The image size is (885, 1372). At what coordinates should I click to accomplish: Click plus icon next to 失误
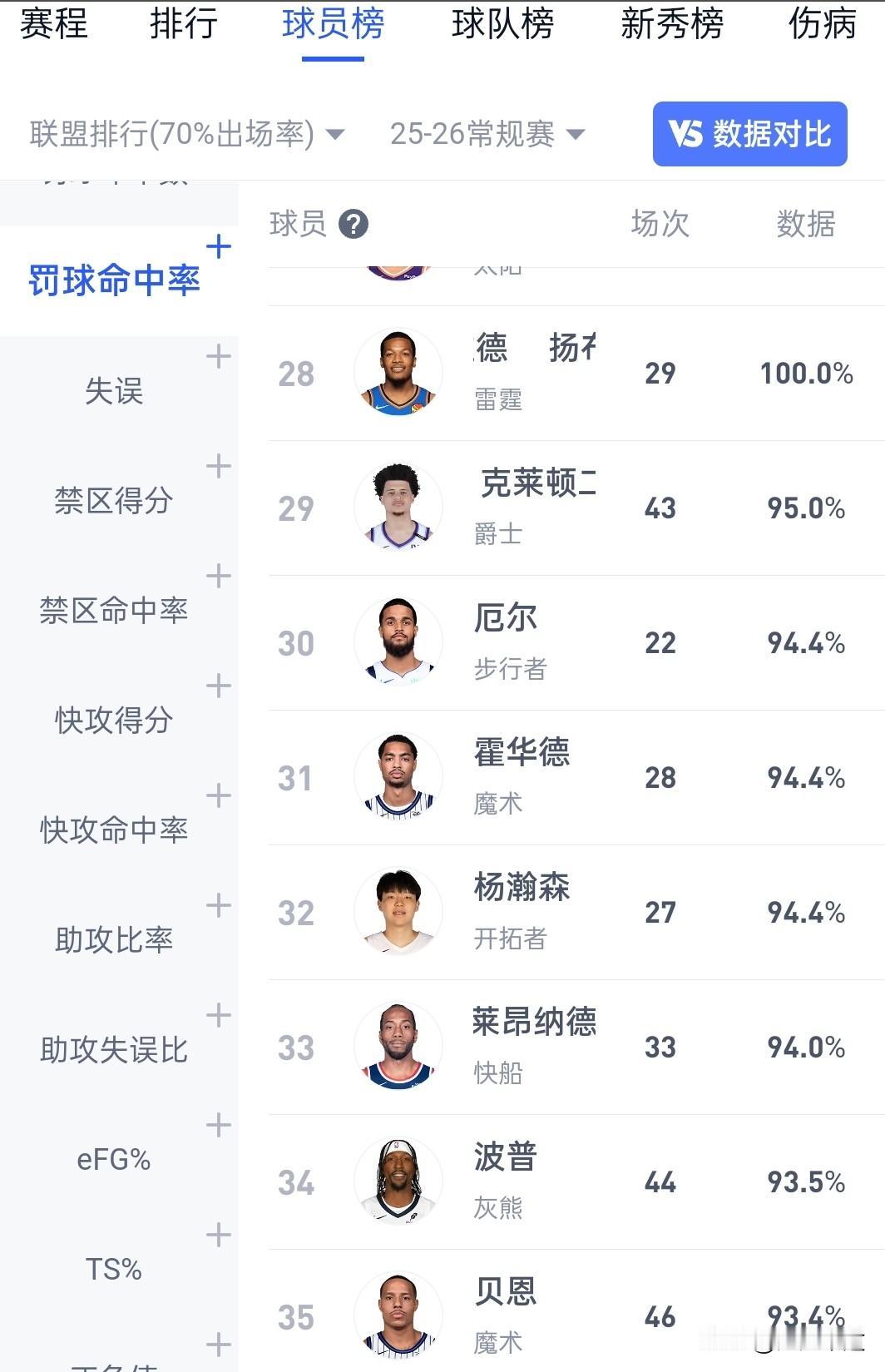pos(218,356)
